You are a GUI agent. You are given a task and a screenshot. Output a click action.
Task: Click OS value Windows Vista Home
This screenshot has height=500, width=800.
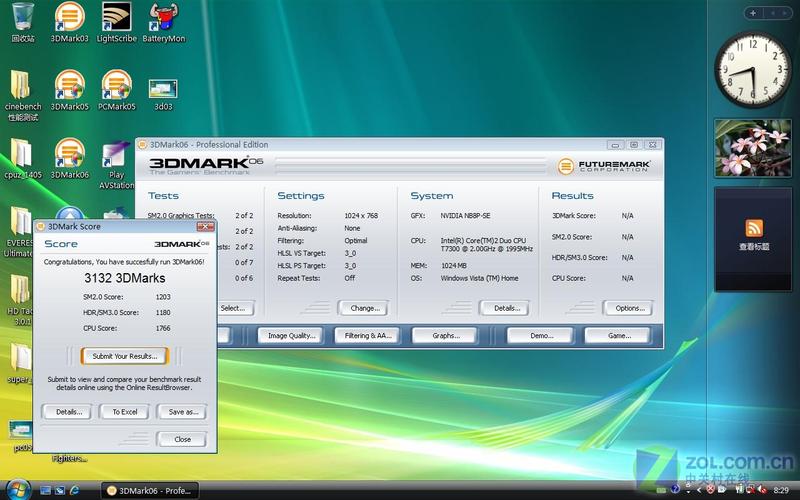click(479, 278)
